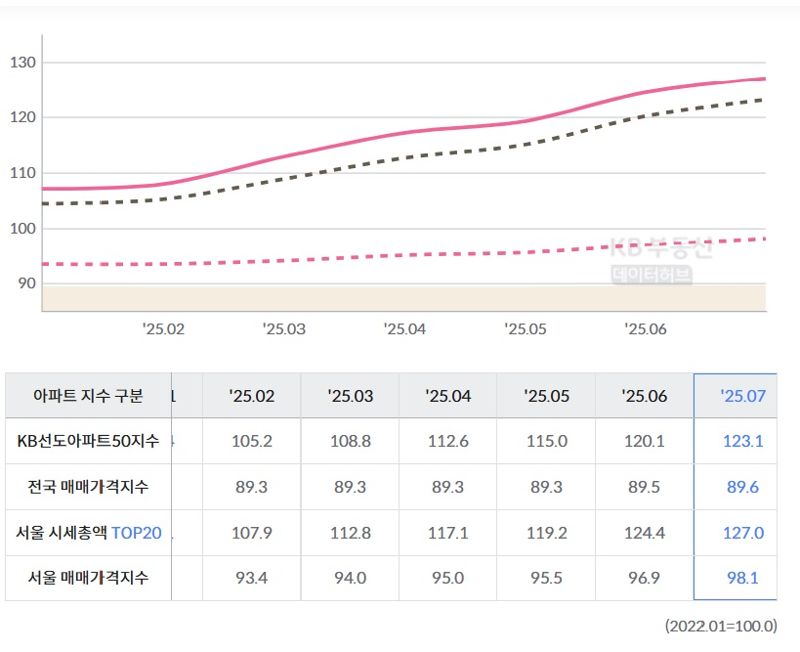The image size is (800, 652).
Task: Select the '25.02 table column header
Action: click(x=252, y=396)
